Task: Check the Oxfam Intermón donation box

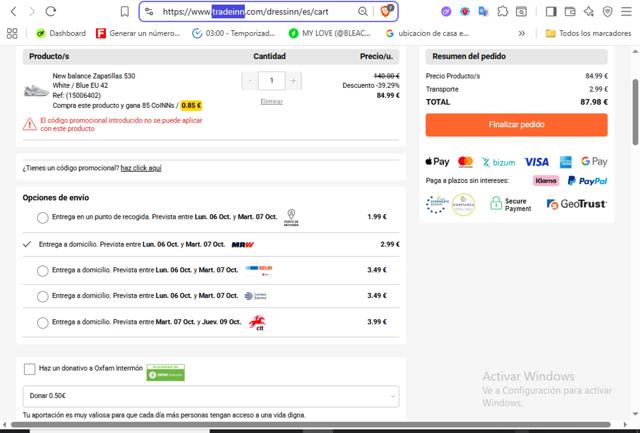Action: click(x=29, y=369)
